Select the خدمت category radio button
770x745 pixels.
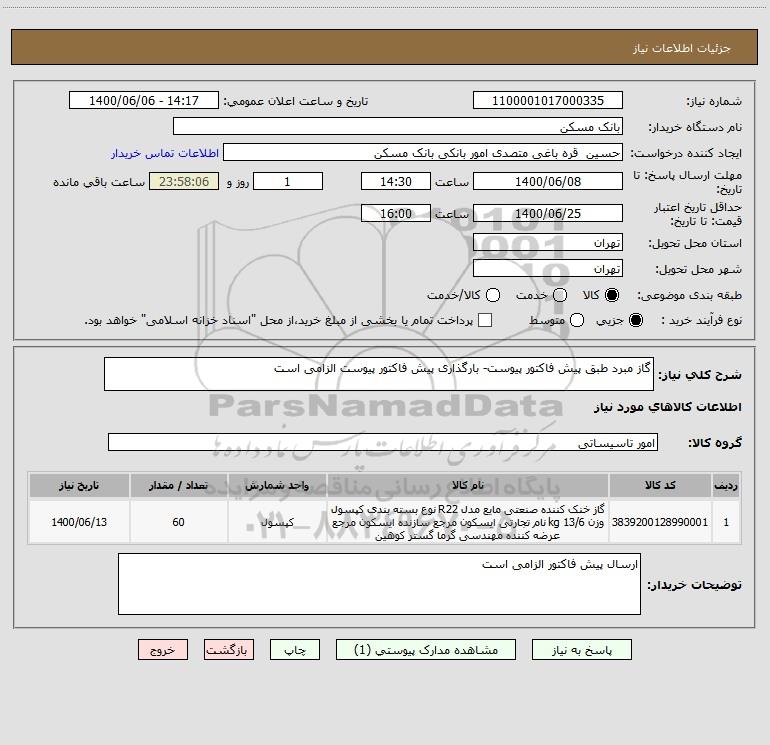pos(560,295)
